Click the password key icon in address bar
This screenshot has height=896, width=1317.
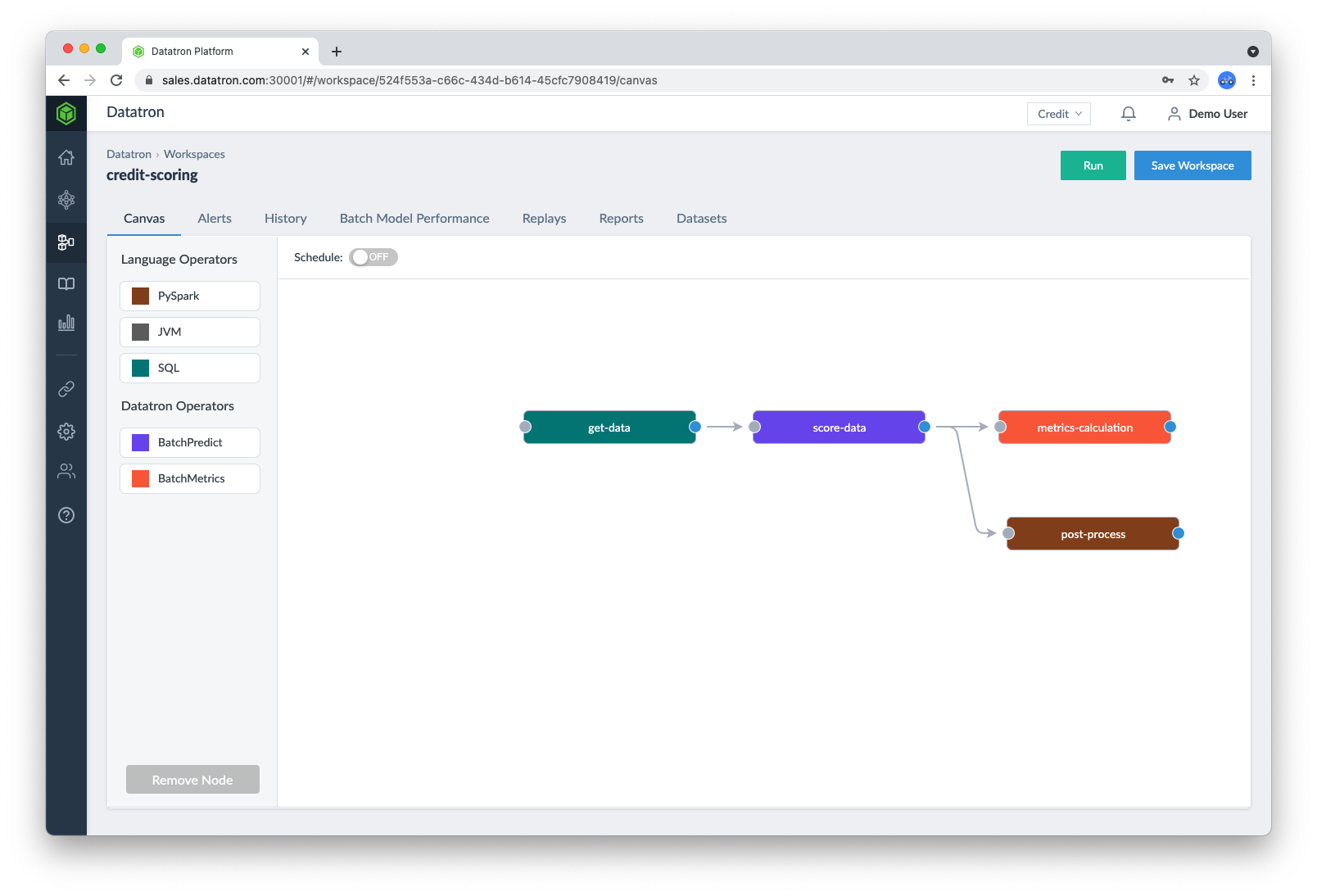(x=1168, y=80)
